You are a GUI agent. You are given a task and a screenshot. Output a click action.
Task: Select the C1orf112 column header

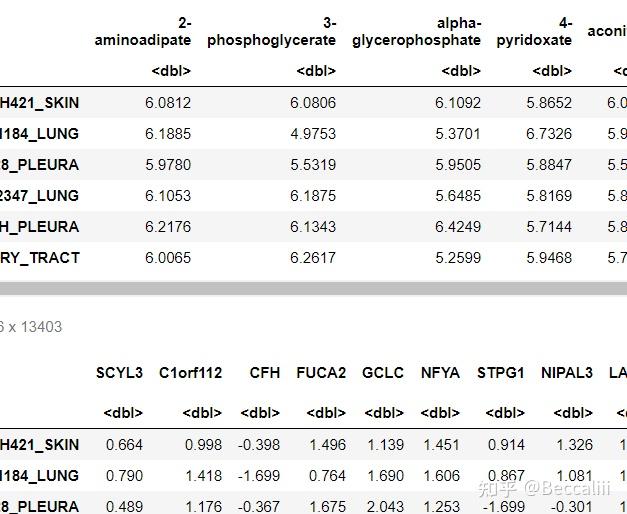190,373
